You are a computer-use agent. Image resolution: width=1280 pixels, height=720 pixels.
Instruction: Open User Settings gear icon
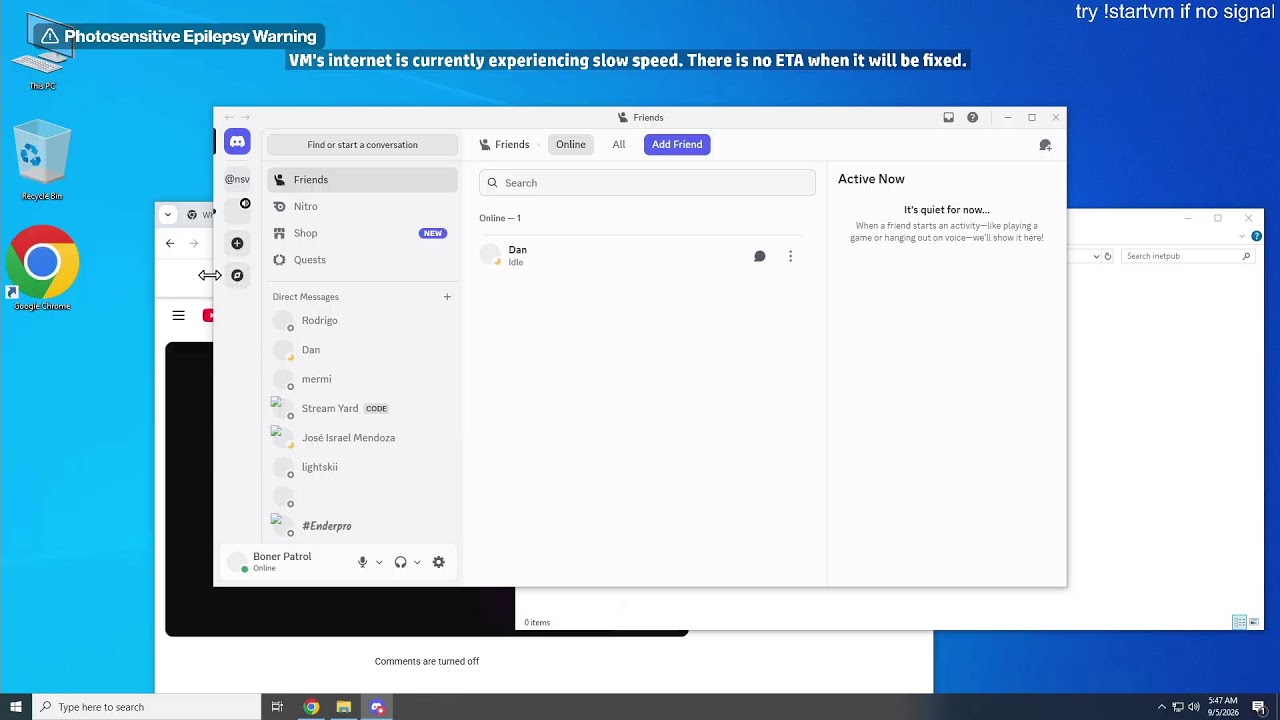(438, 562)
